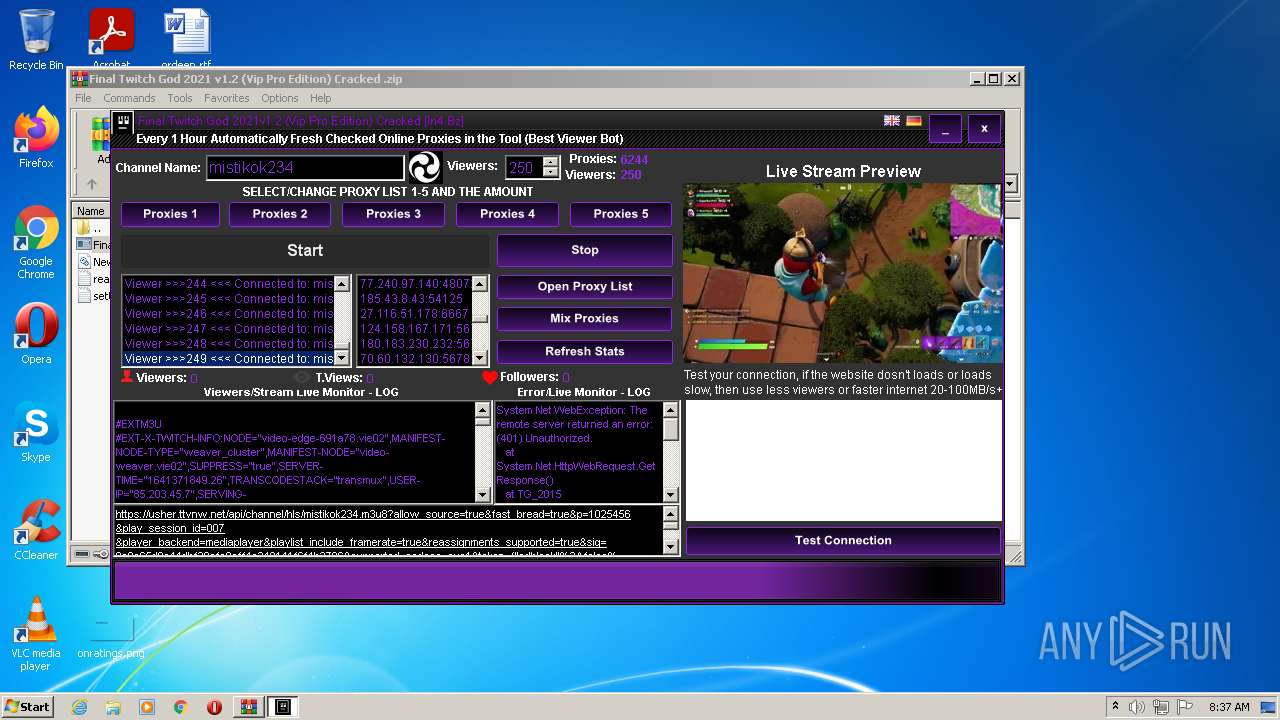This screenshot has width=1280, height=720.
Task: Click Test Connection button
Action: (x=843, y=540)
